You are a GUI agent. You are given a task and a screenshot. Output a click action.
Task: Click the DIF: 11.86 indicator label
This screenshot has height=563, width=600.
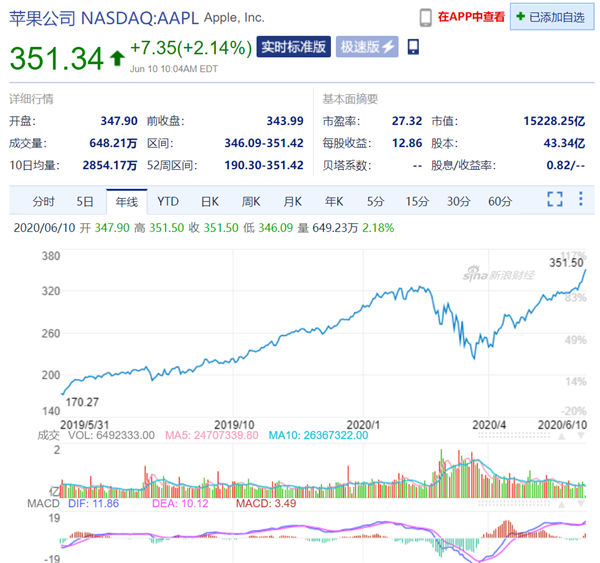pyautogui.click(x=93, y=503)
